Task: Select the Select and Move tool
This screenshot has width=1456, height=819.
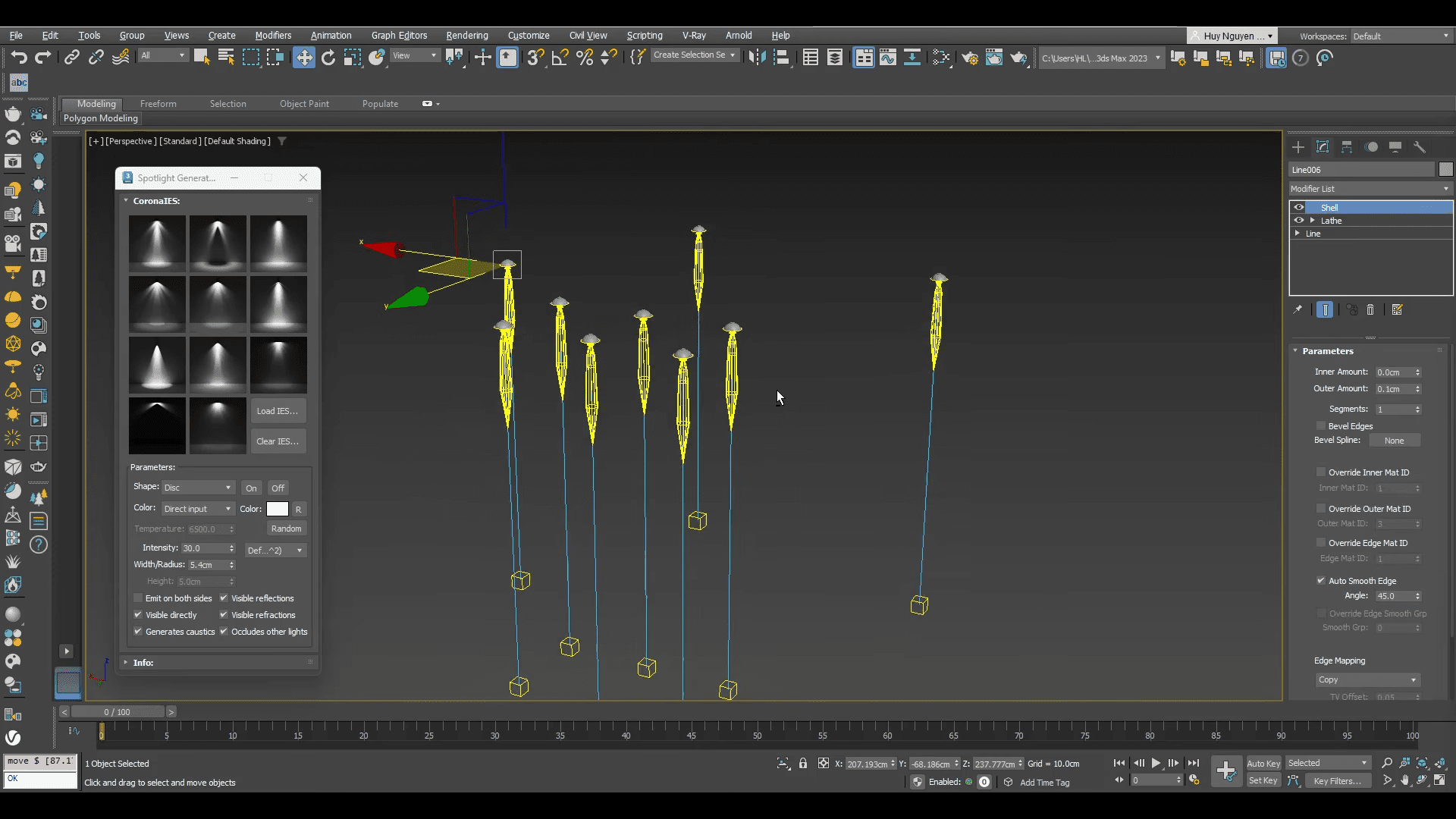Action: 304,57
